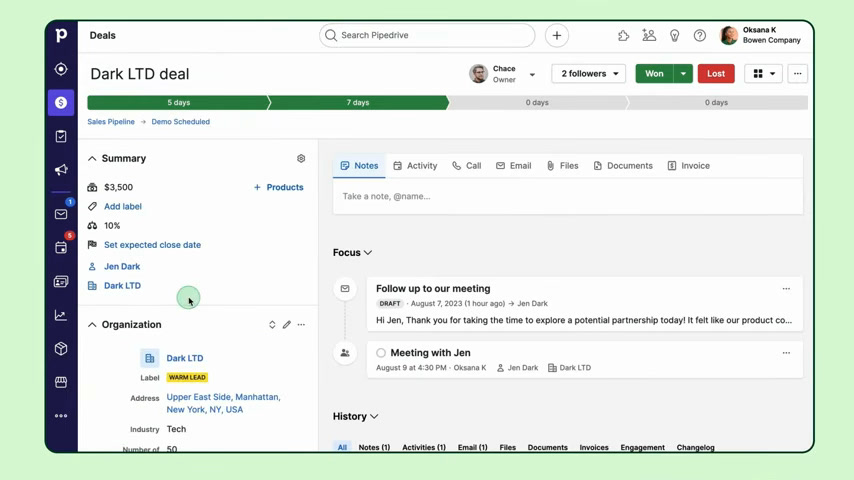Mark the deal as Won
The image size is (854, 480).
(654, 74)
